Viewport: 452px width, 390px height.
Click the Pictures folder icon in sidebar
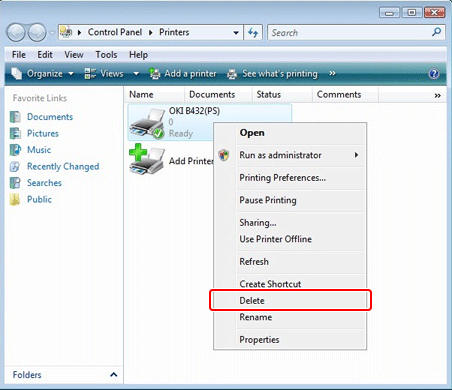click(x=15, y=133)
